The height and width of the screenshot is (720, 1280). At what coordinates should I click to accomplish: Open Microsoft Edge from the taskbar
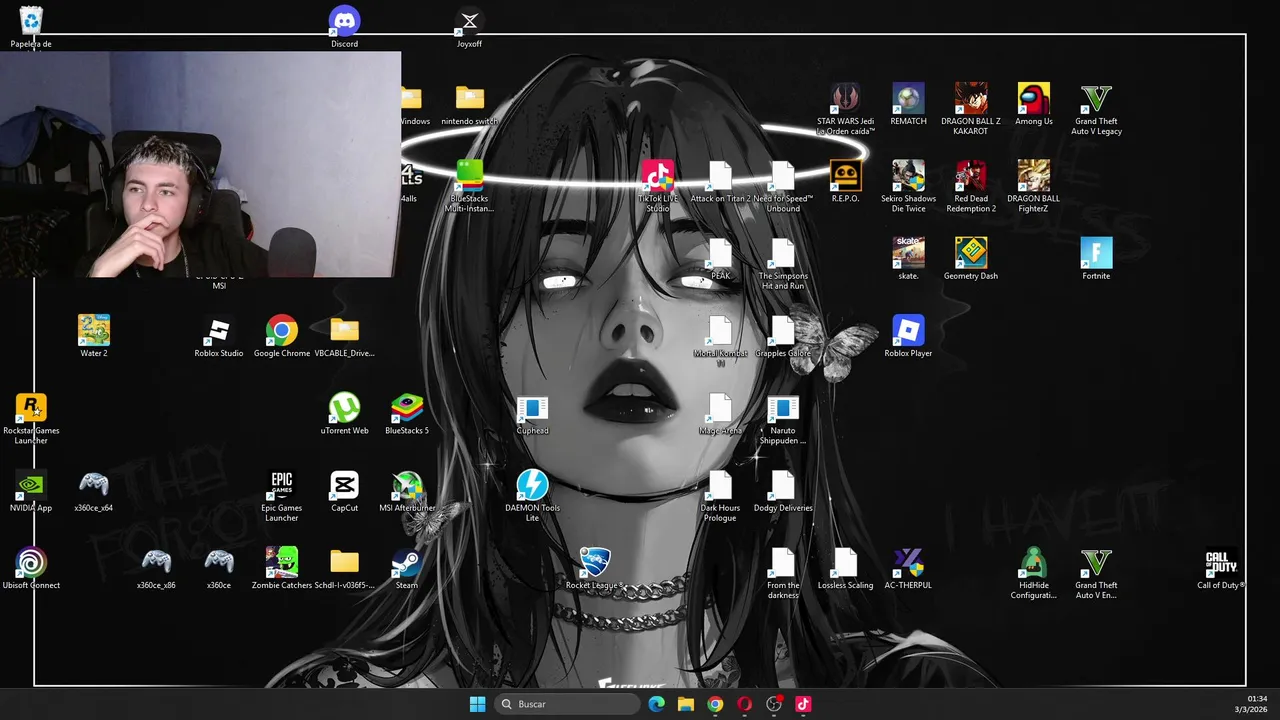click(656, 704)
